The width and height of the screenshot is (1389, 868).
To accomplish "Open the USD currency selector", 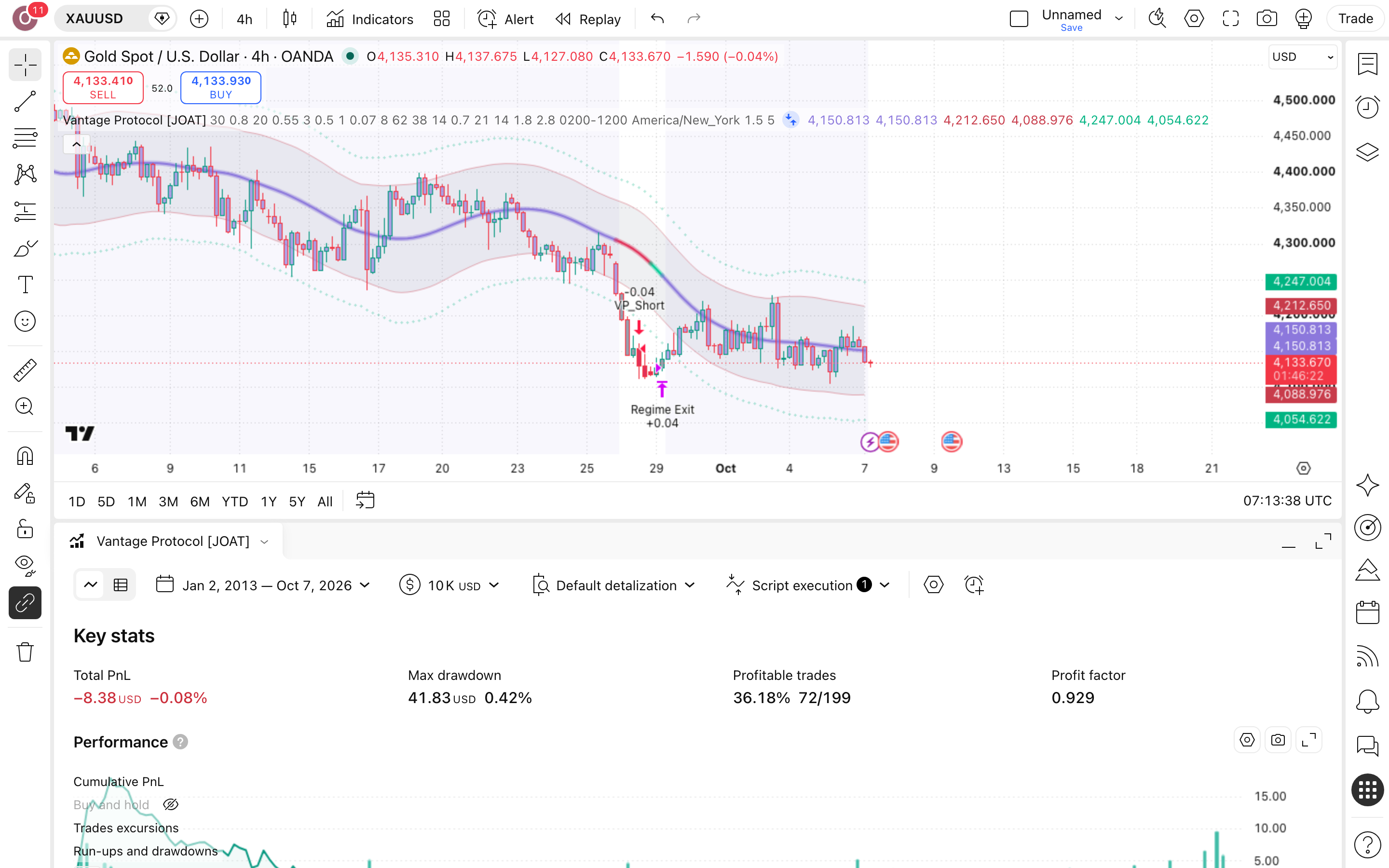I will [1302, 57].
